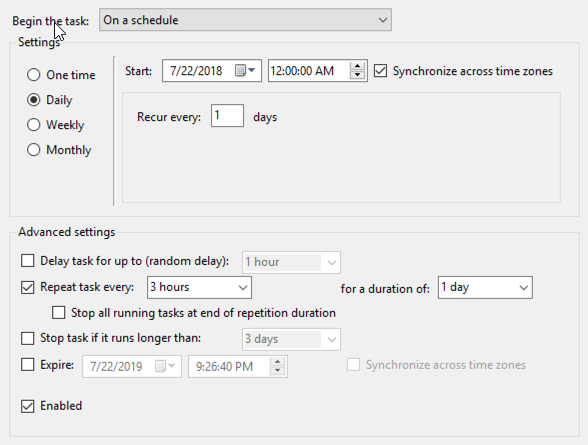Open the Start date calendar picker icon
The height and width of the screenshot is (445, 588).
tap(245, 70)
